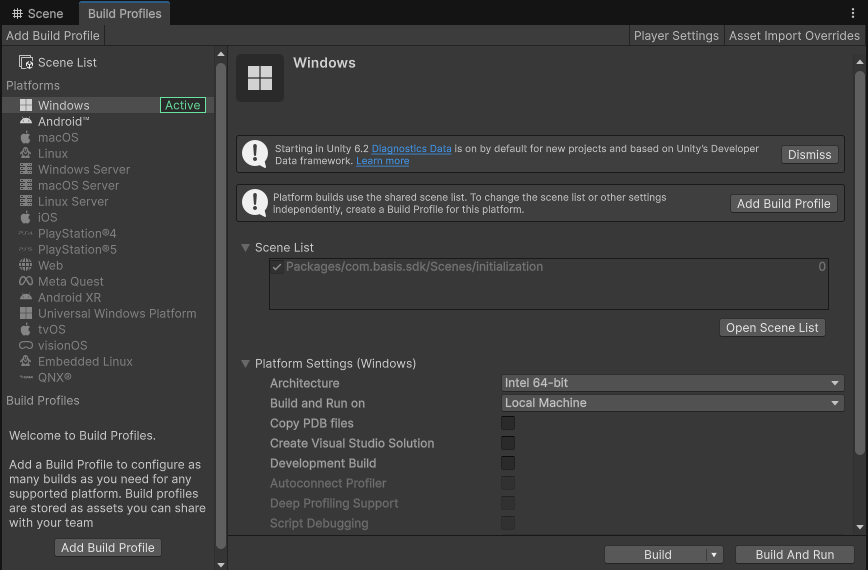The width and height of the screenshot is (868, 570).
Task: Click the Build And Run button
Action: click(x=794, y=555)
